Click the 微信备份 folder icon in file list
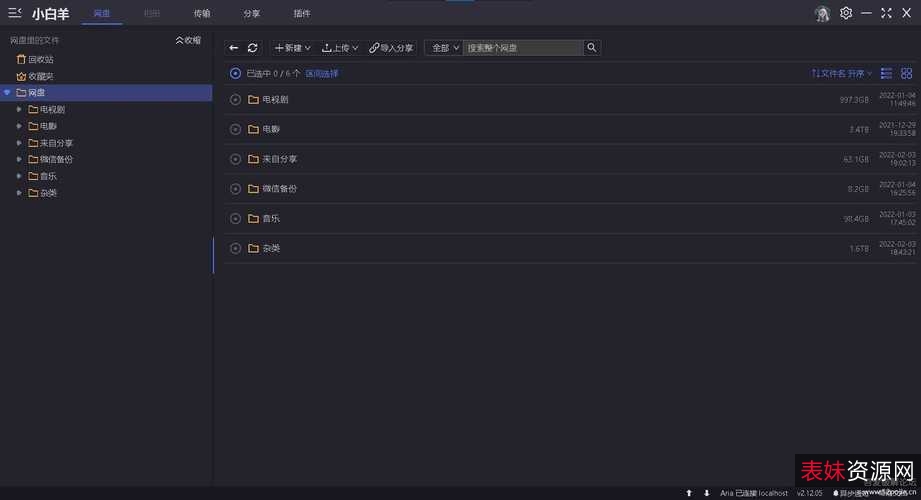 coord(253,189)
